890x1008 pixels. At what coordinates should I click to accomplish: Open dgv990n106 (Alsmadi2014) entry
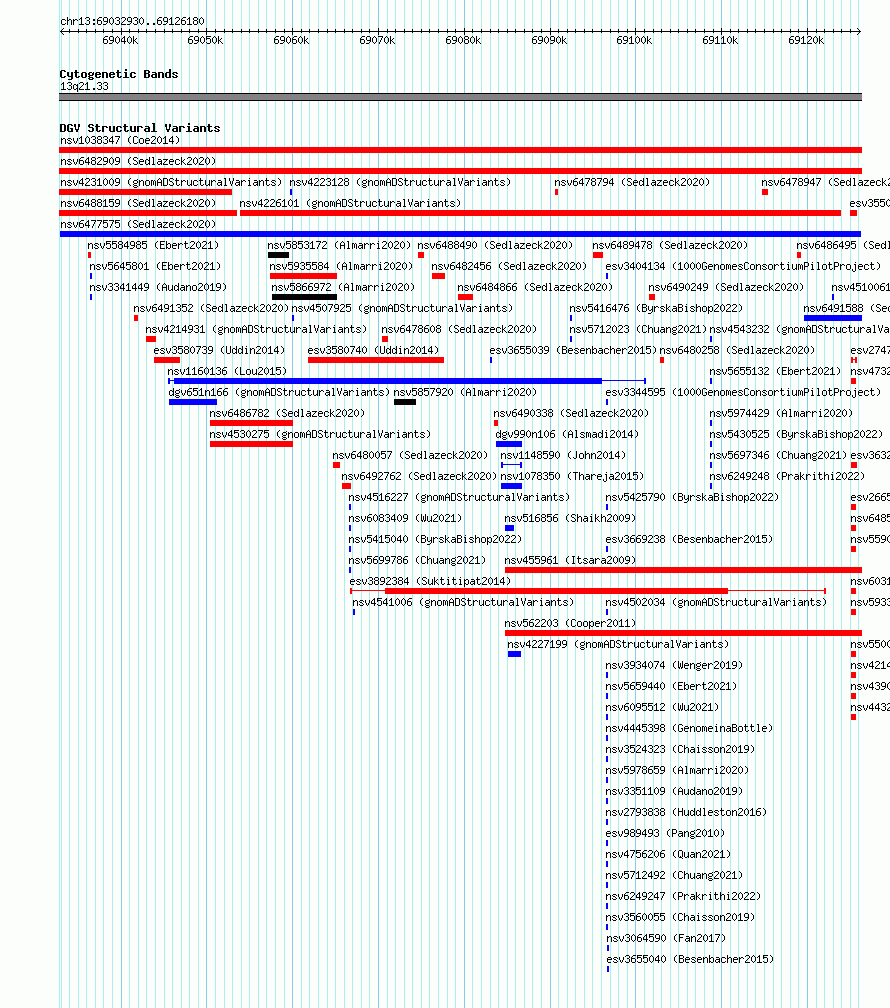pyautogui.click(x=567, y=435)
